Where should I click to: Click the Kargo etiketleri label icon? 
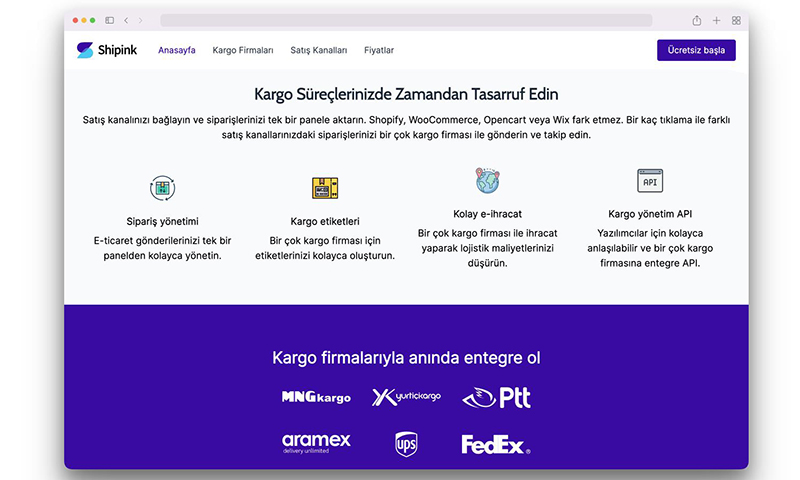tap(325, 188)
